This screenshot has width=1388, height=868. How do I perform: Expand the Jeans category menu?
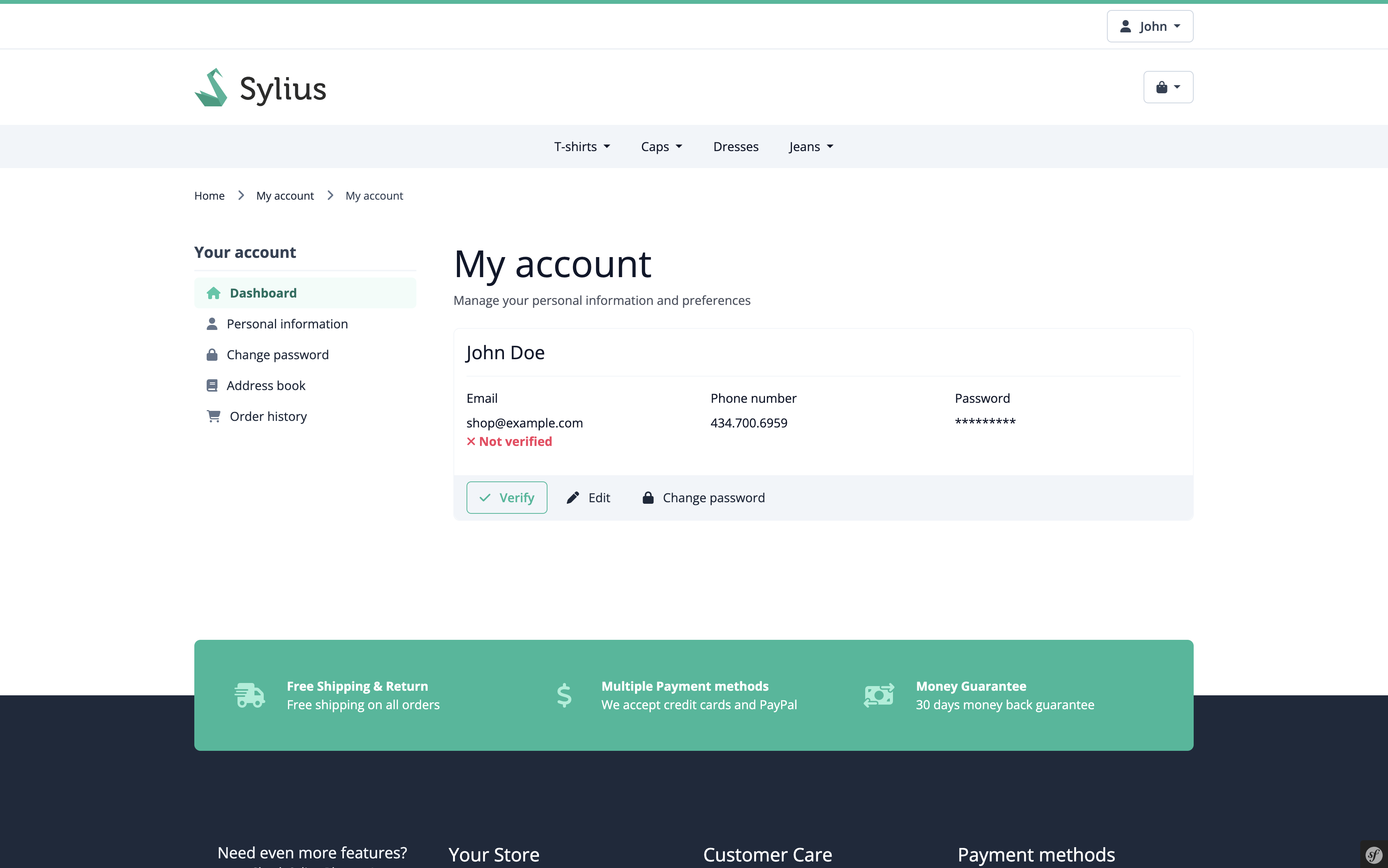pyautogui.click(x=810, y=147)
